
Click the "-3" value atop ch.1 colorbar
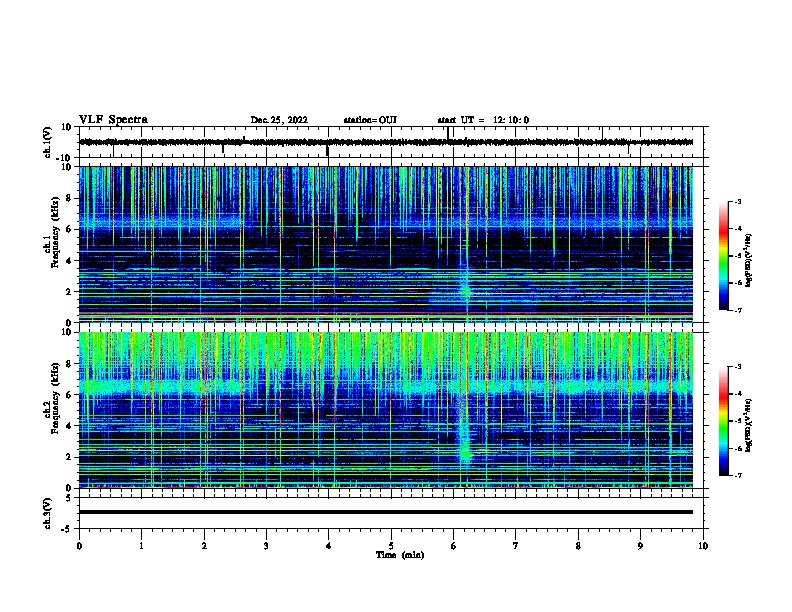(x=737, y=201)
